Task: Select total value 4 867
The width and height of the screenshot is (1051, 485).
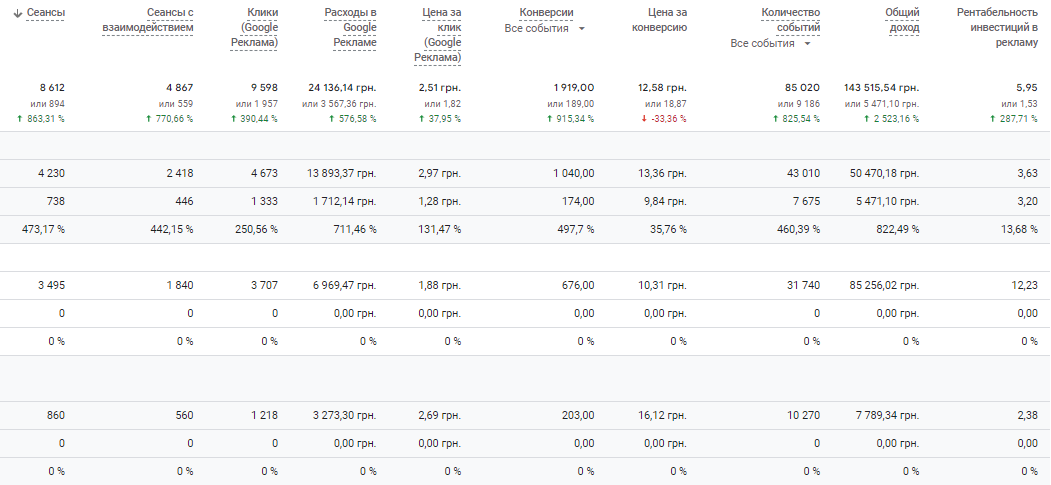Action: tap(180, 88)
